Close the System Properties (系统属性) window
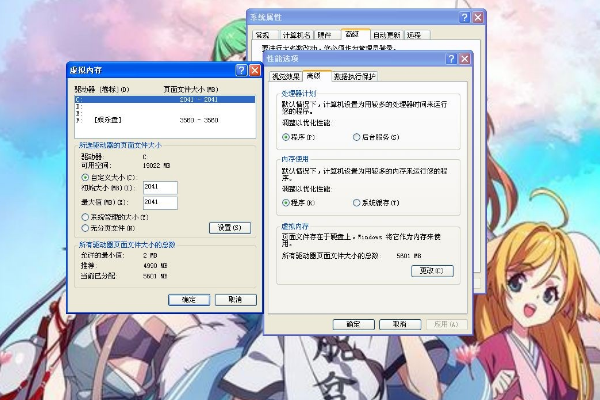The height and width of the screenshot is (400, 600). (478, 17)
